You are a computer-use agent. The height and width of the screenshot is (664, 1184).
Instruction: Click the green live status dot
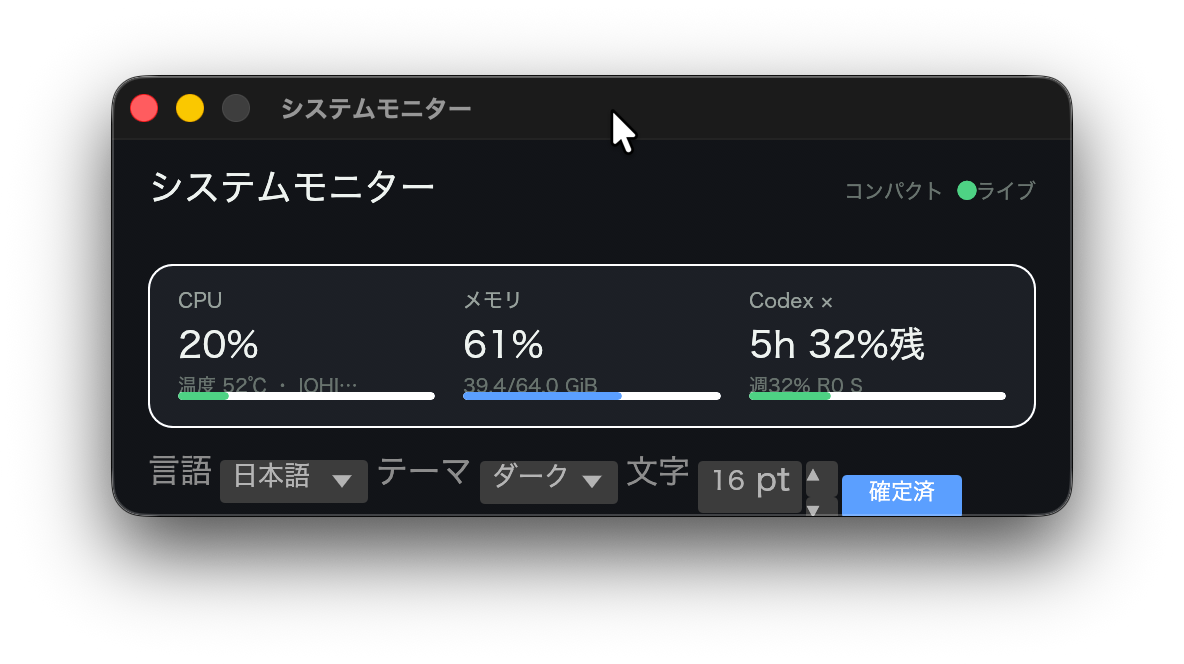tap(967, 190)
